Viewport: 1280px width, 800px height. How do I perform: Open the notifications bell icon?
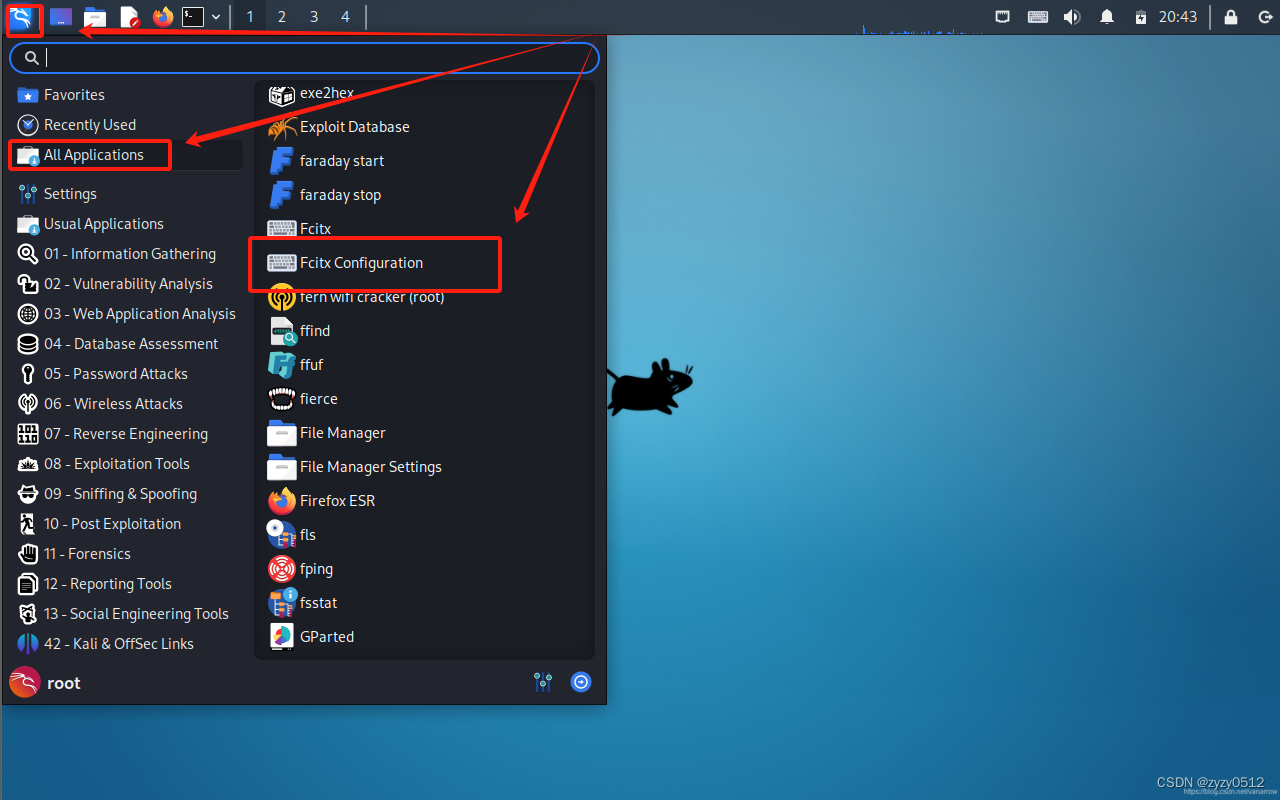click(x=1107, y=17)
